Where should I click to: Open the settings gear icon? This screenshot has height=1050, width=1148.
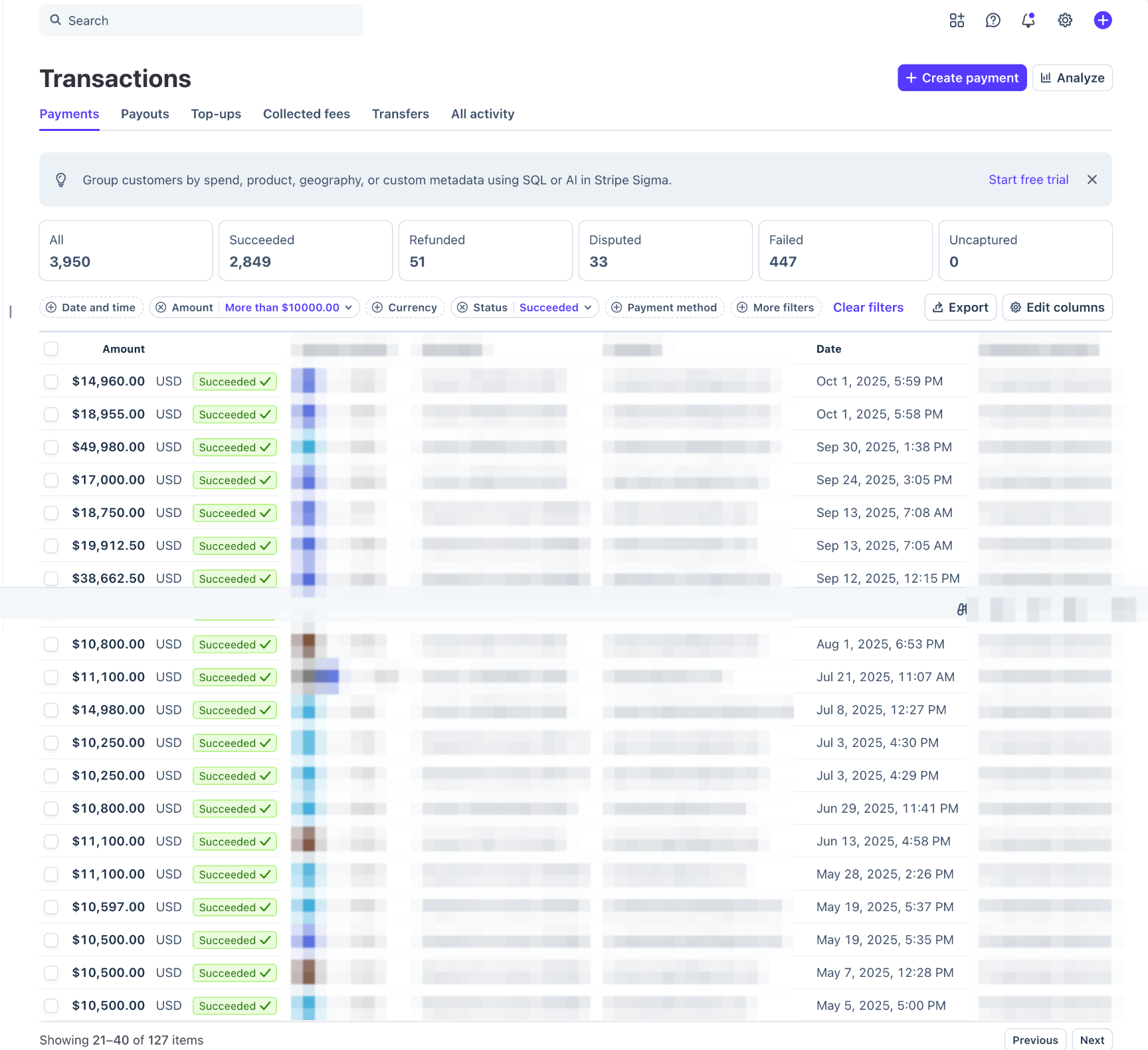pos(1065,21)
